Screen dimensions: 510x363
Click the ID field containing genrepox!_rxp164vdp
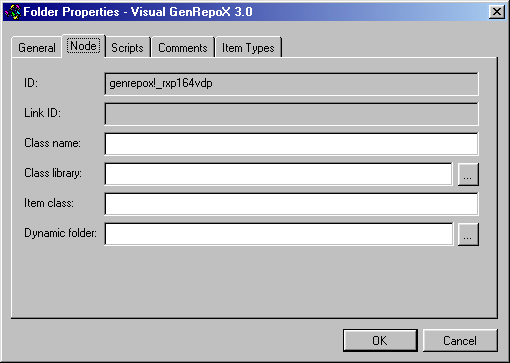pyautogui.click(x=291, y=84)
